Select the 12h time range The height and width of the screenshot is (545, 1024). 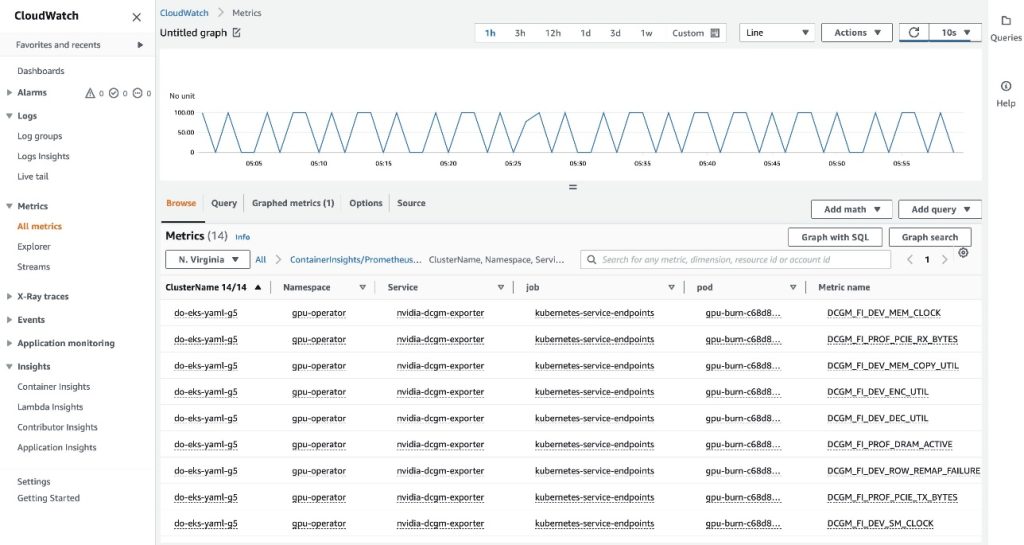(552, 33)
